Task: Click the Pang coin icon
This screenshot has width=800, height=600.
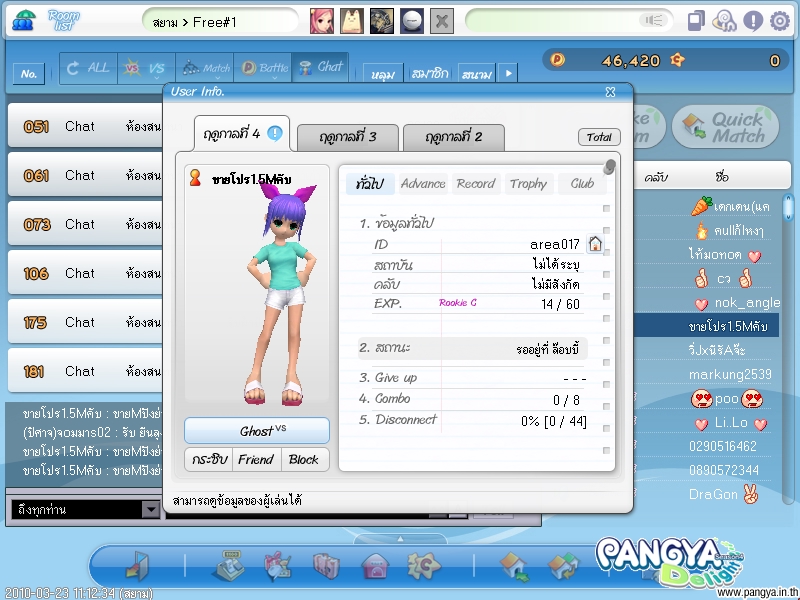Action: pos(557,60)
